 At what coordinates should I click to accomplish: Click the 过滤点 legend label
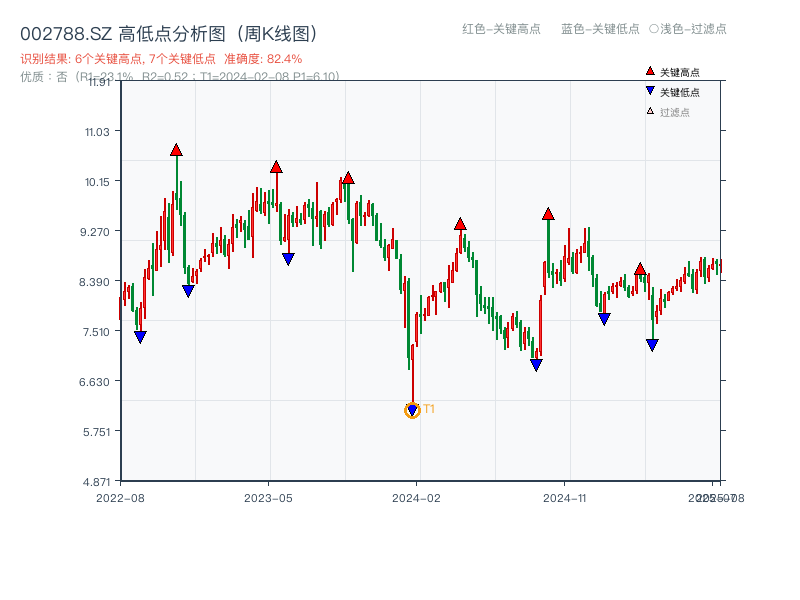pos(674,112)
